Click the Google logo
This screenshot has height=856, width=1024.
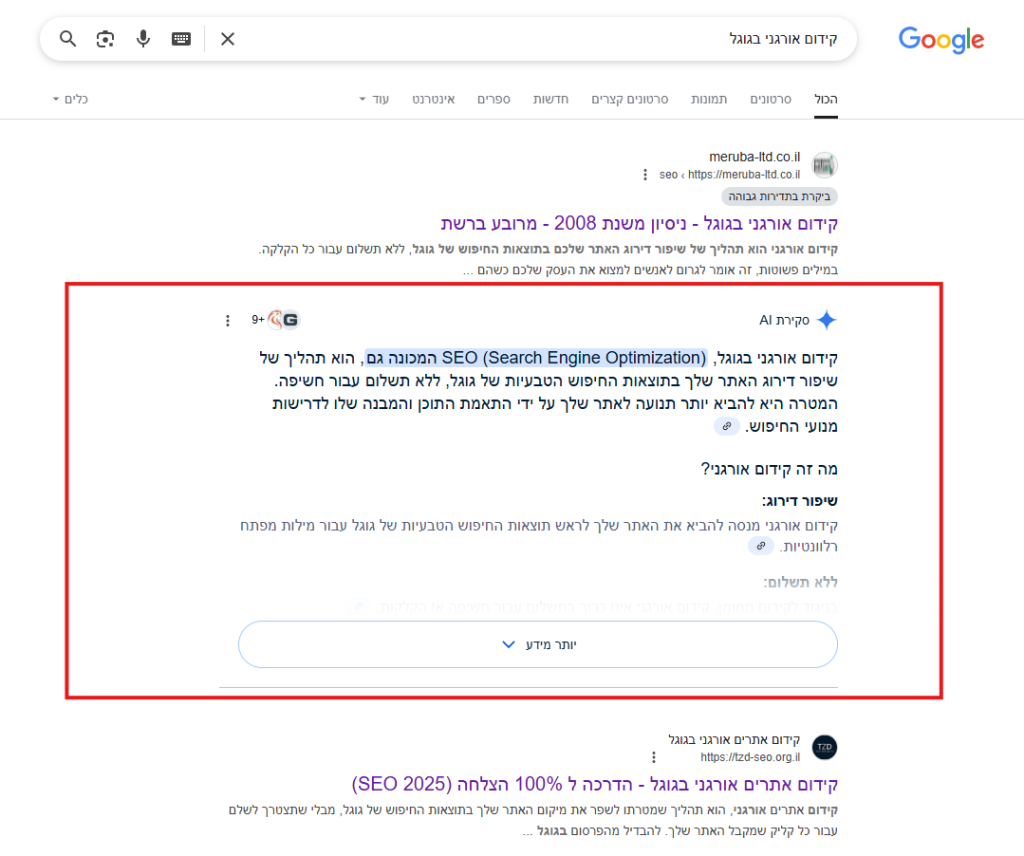point(940,40)
